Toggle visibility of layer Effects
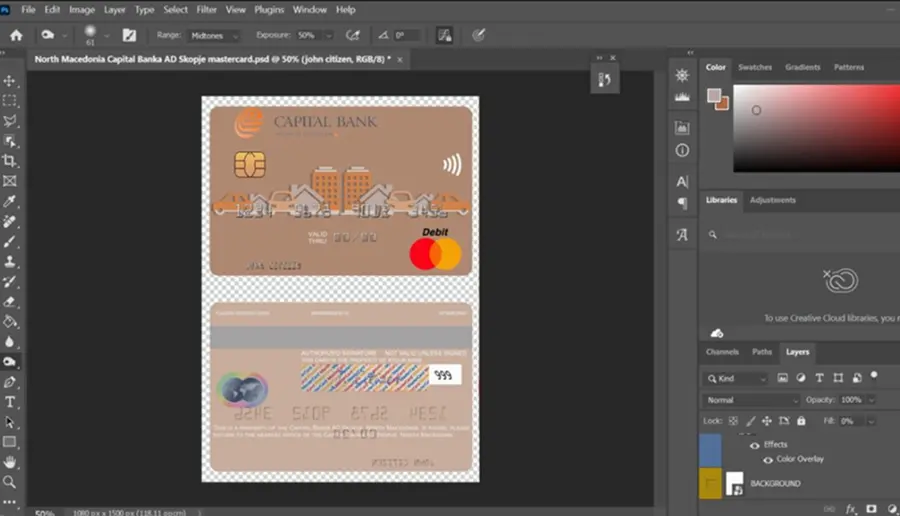900x516 pixels. click(755, 445)
